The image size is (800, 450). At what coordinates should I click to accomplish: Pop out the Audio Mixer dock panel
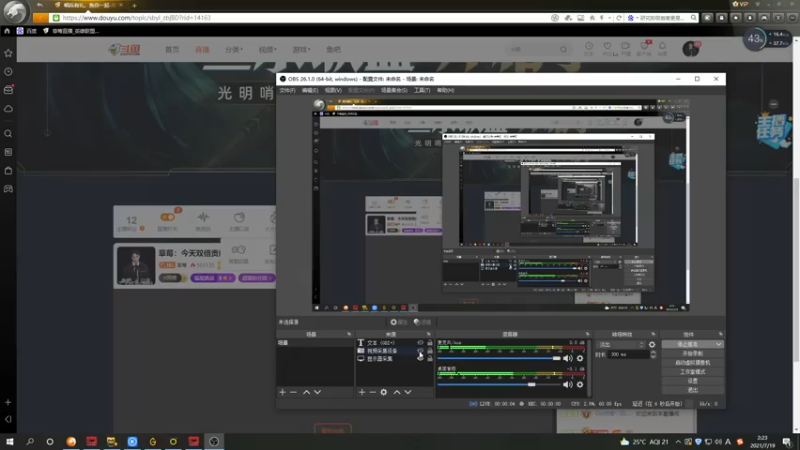click(587, 334)
